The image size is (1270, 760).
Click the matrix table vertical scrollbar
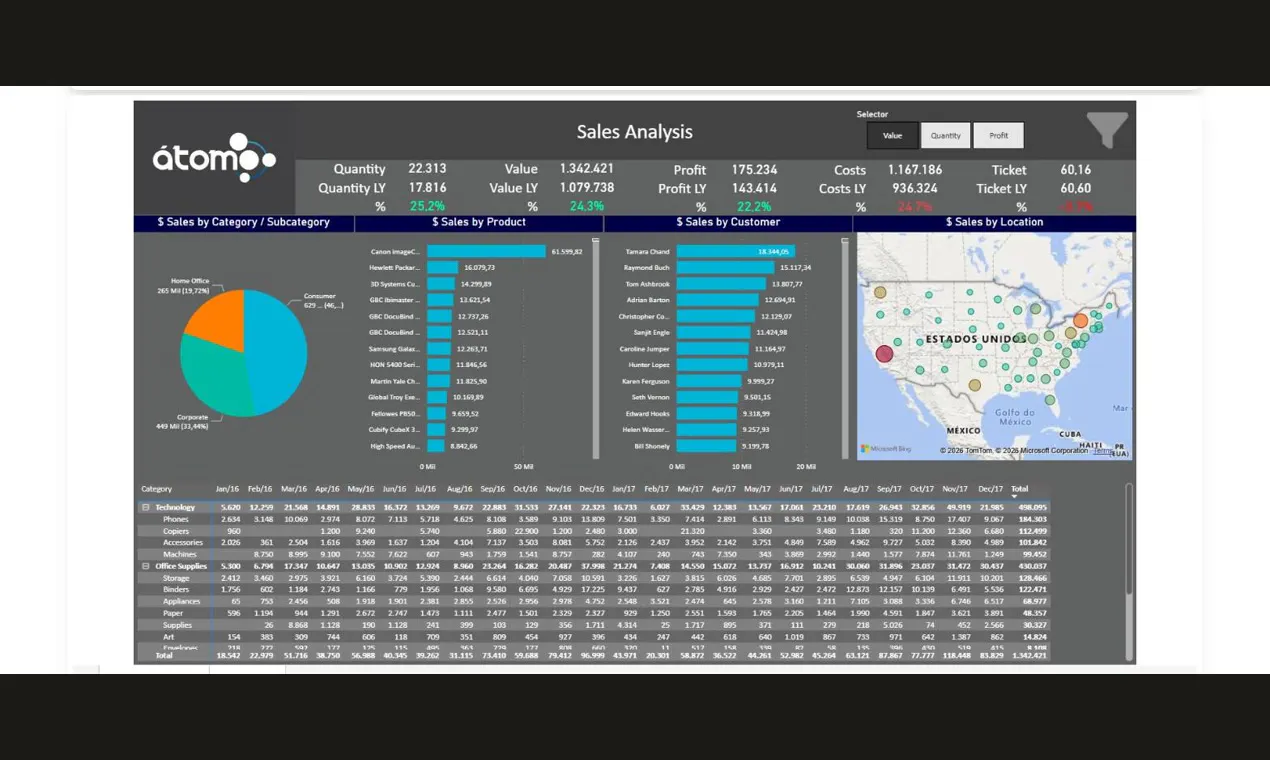[x=1130, y=571]
